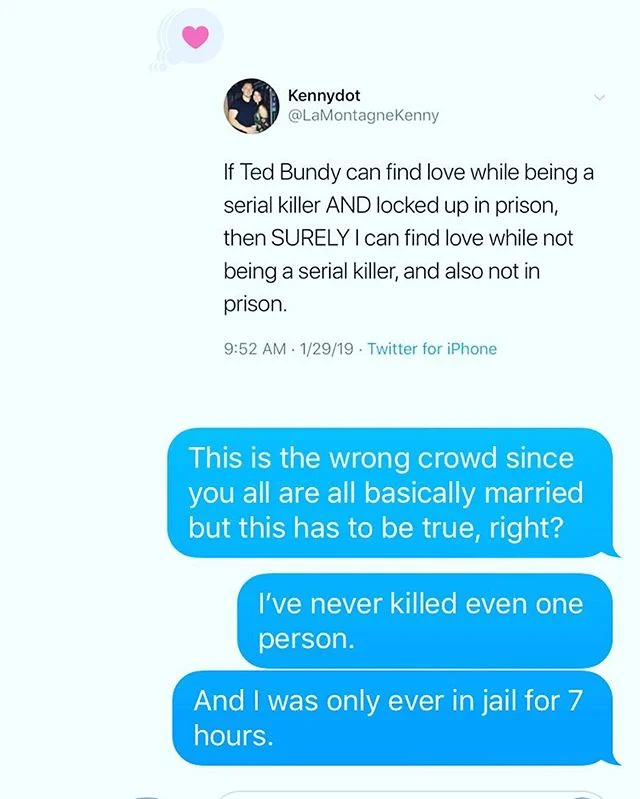This screenshot has height=799, width=640.
Task: Tap the capitalized word "AND" in the tweet
Action: click(348, 205)
